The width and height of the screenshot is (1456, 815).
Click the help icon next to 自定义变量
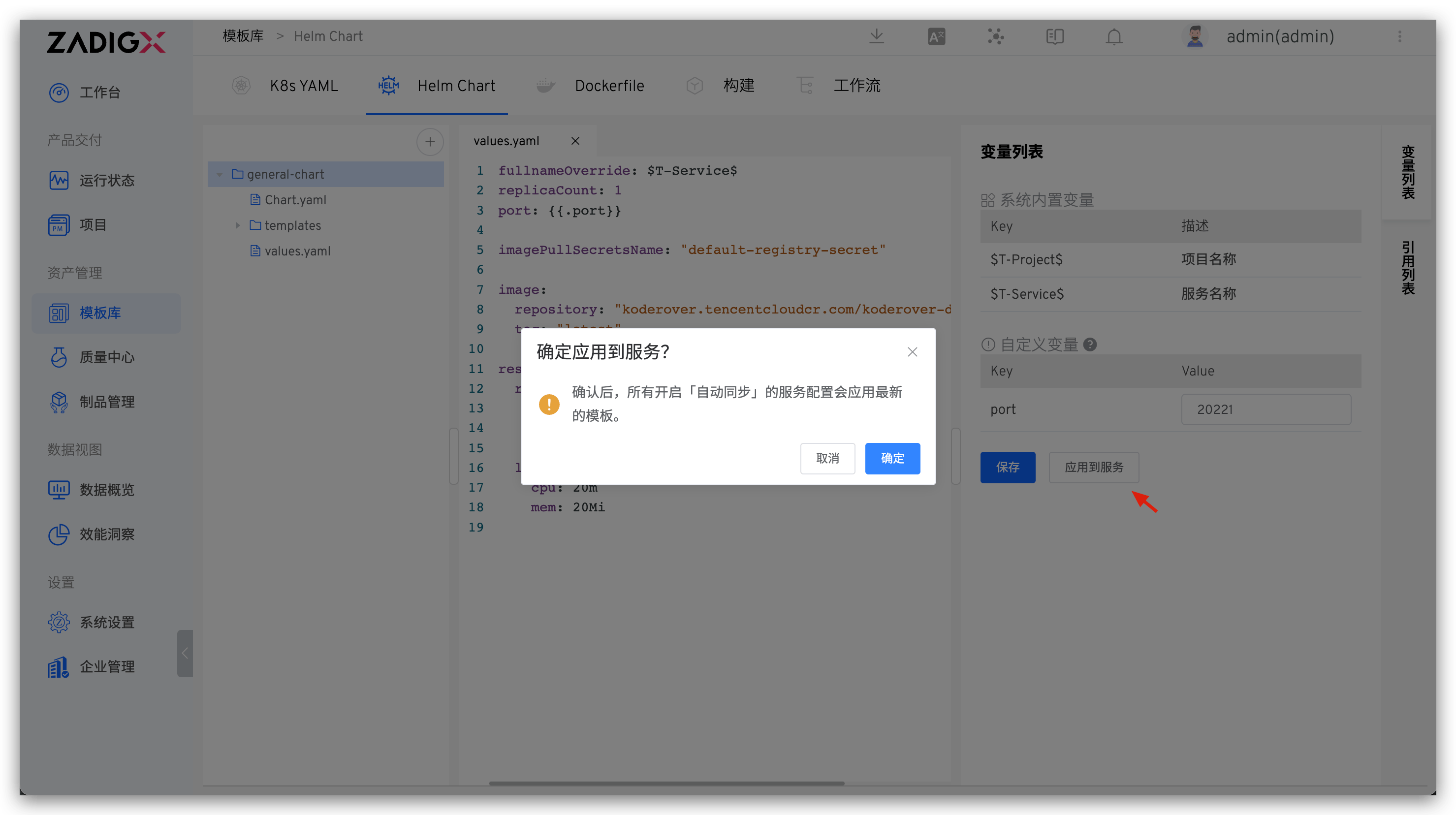[x=1091, y=344]
